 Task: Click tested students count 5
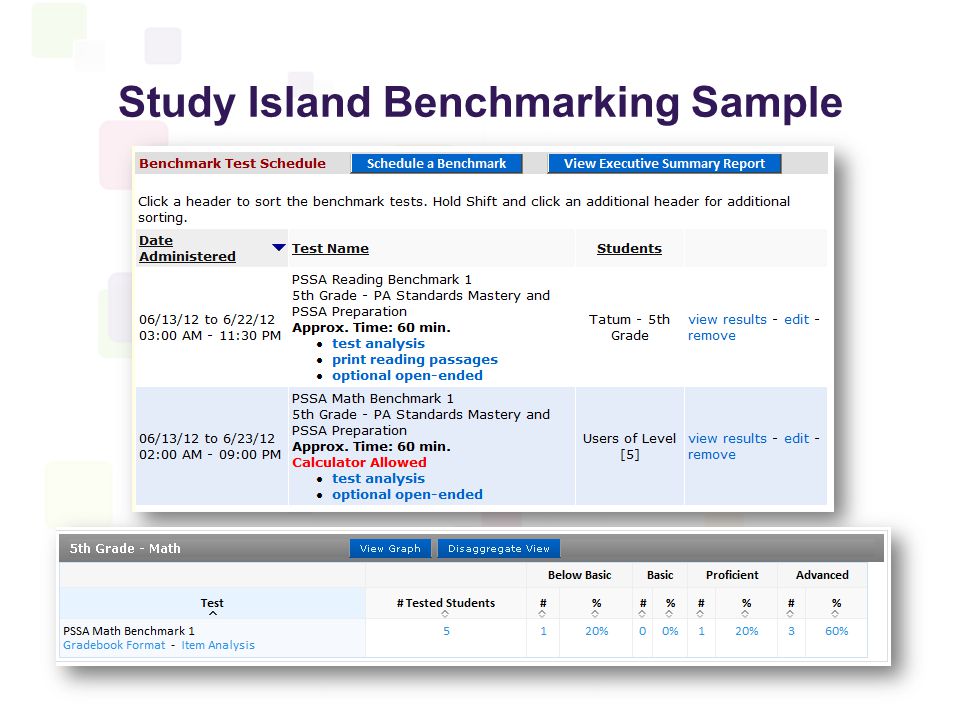click(446, 631)
